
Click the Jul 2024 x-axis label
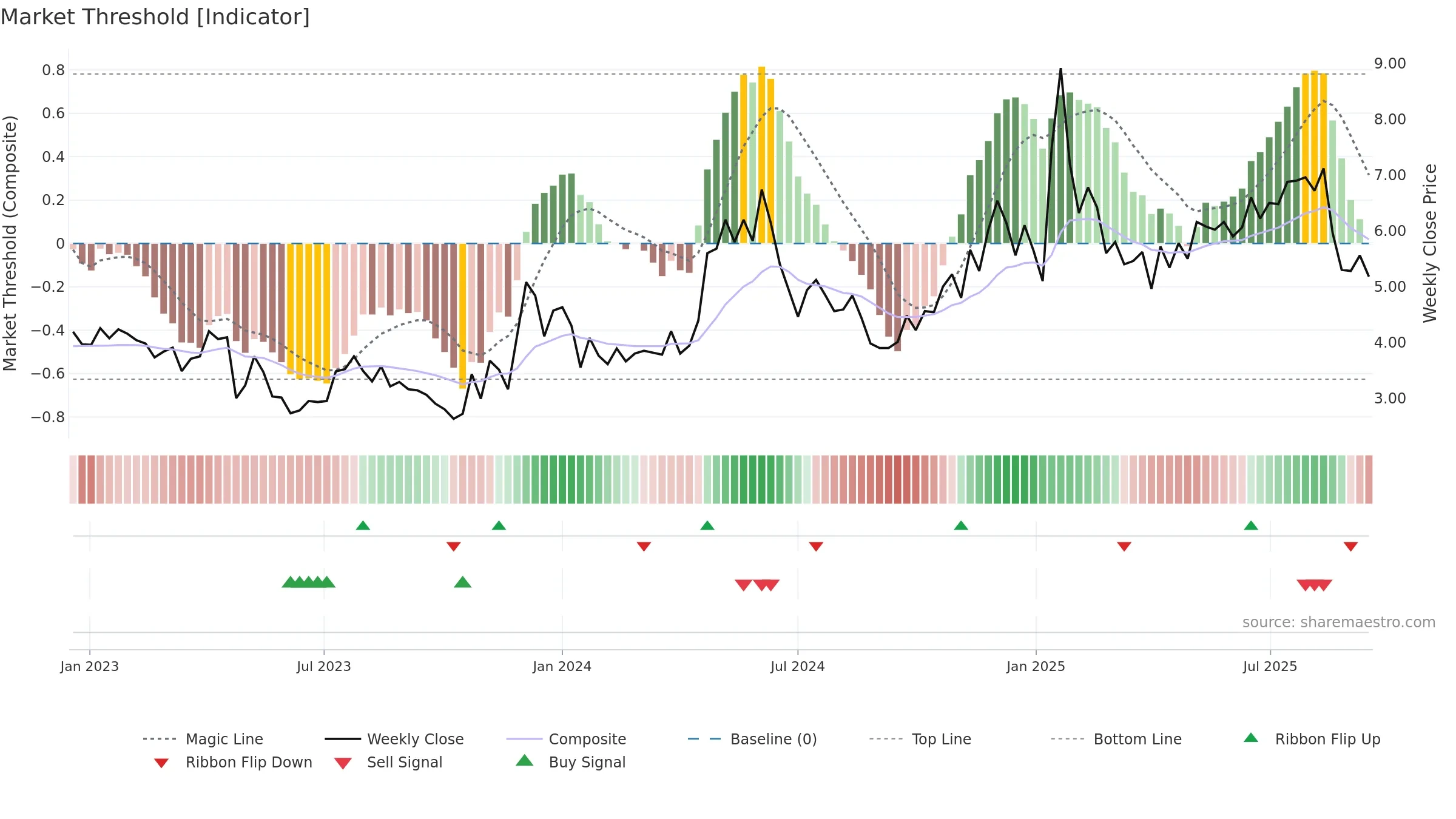point(798,667)
